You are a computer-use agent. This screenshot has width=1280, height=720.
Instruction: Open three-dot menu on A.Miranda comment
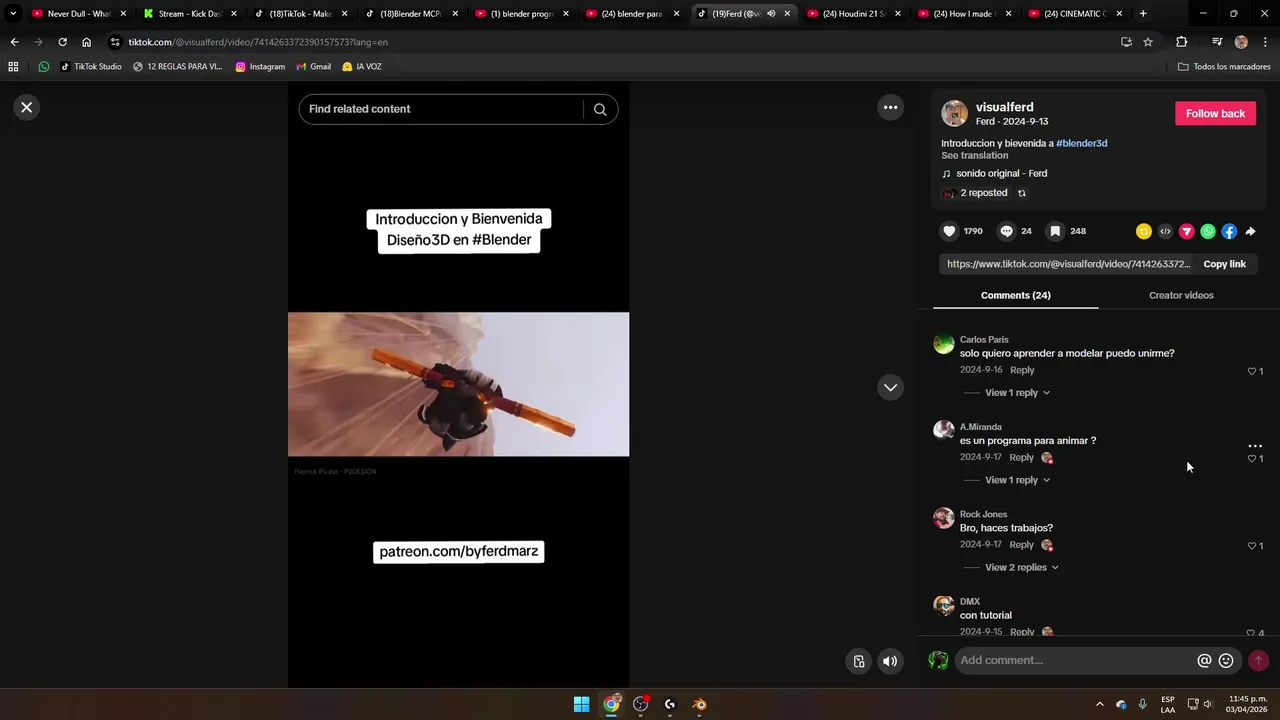(1255, 446)
